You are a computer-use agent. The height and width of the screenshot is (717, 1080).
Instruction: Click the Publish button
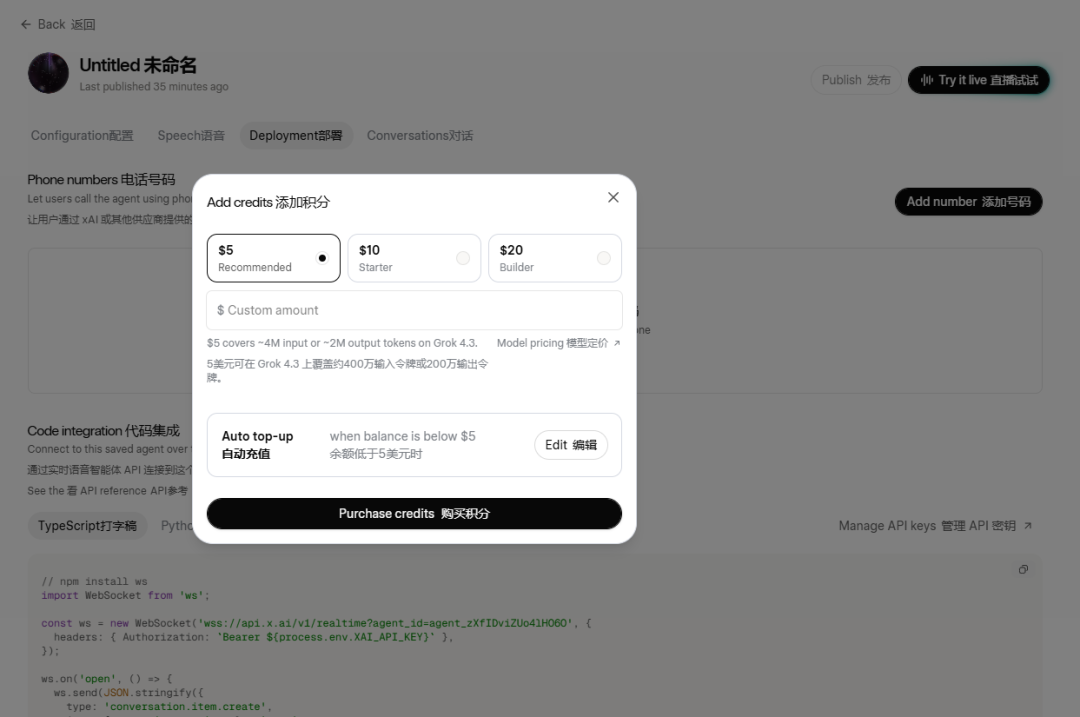coord(855,80)
